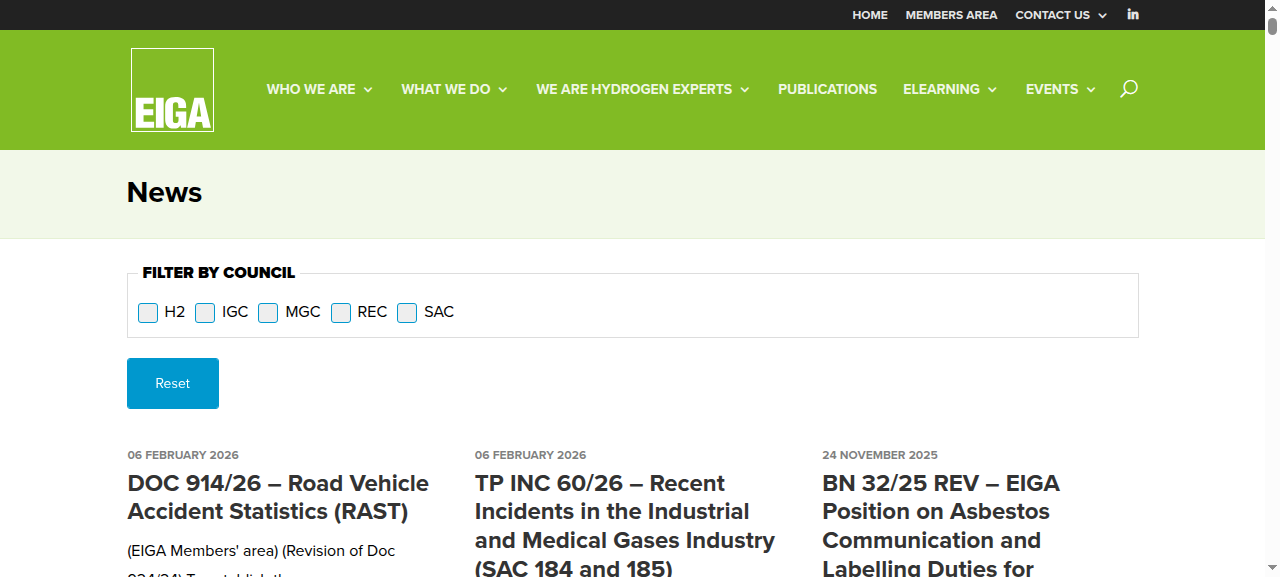Expand the Contact Us dropdown

pos(1061,15)
